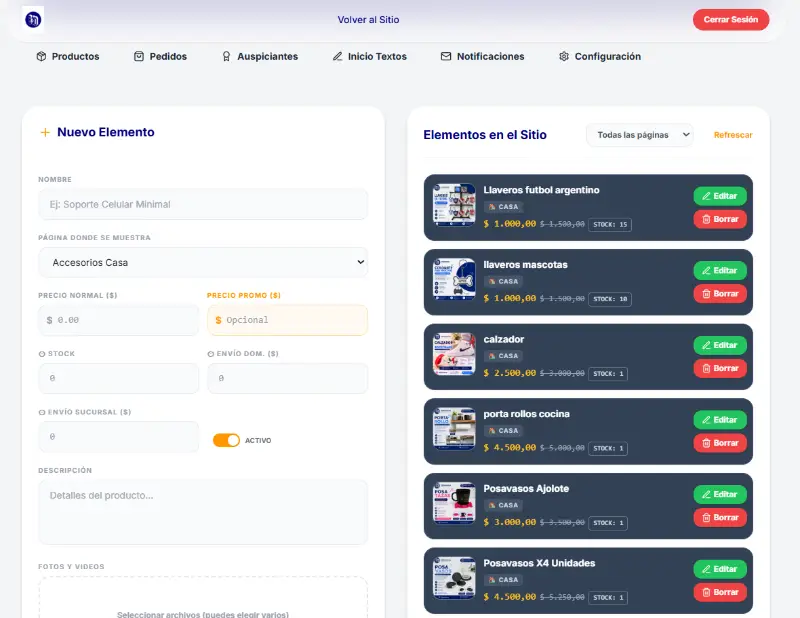Open the Accesorios Casa page dropdown
The height and width of the screenshot is (618, 800).
tap(203, 262)
